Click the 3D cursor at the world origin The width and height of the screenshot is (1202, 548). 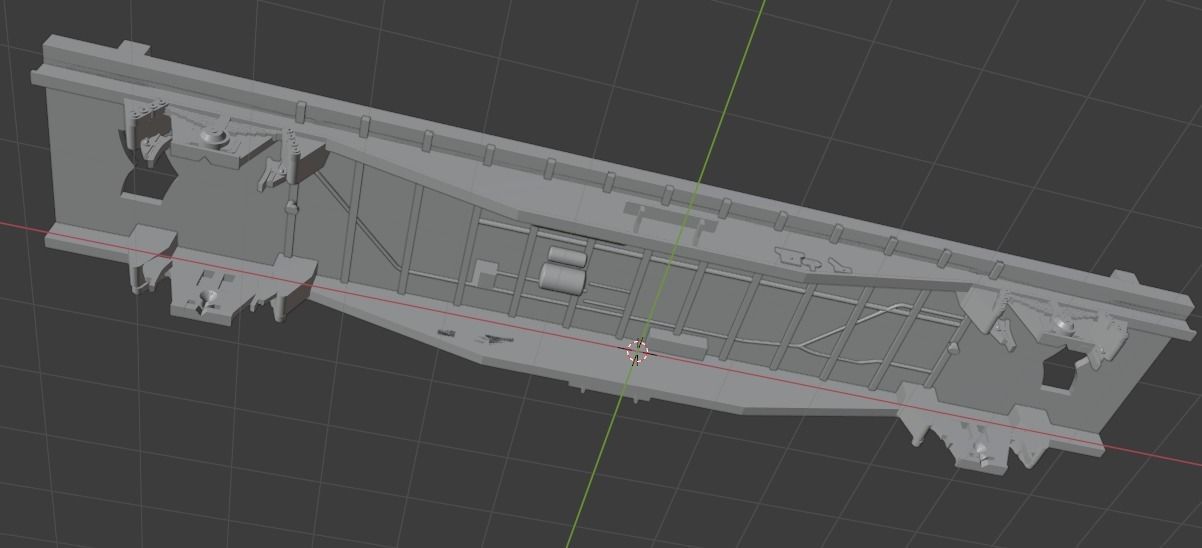[637, 351]
